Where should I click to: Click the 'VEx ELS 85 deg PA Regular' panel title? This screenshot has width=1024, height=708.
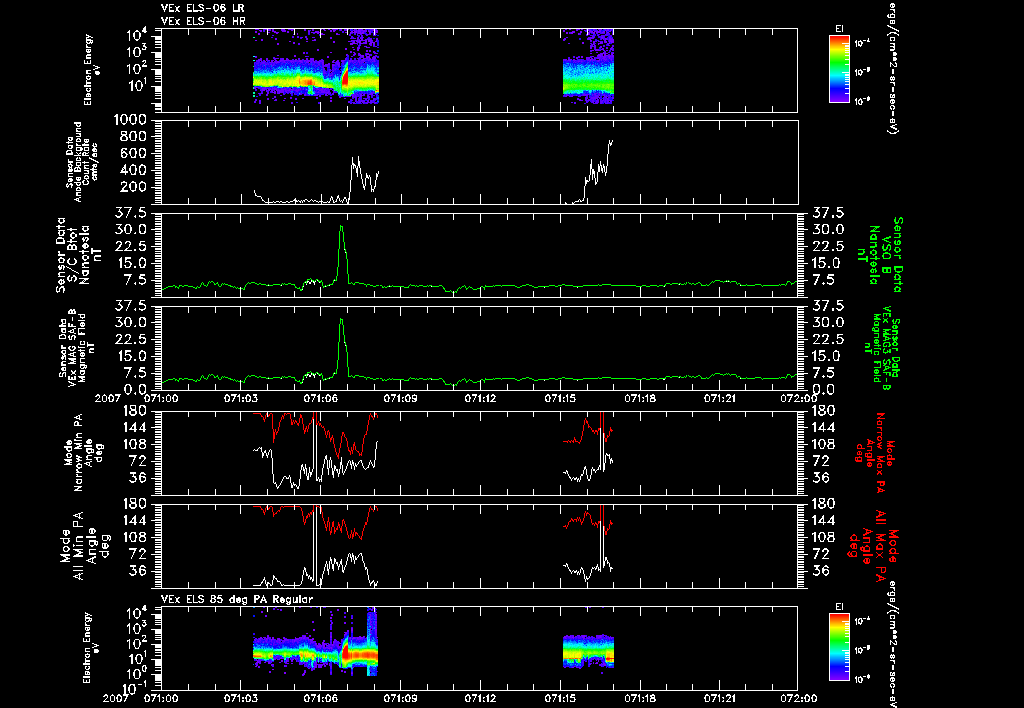tap(237, 599)
